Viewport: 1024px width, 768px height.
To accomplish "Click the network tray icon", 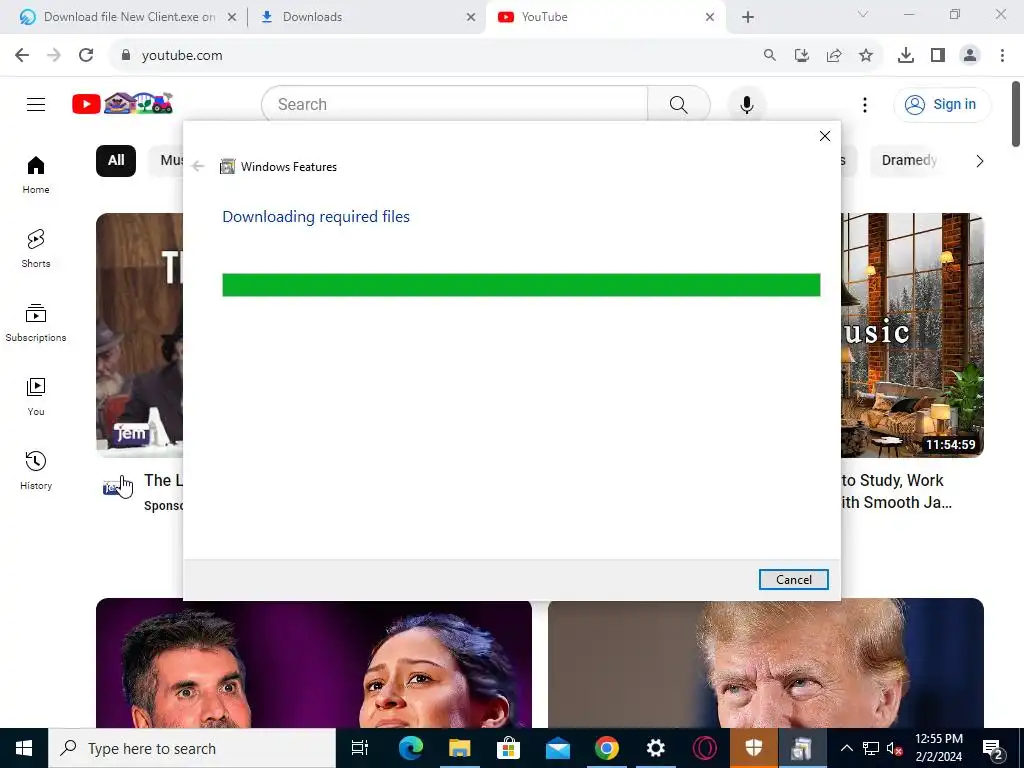I will tap(871, 748).
